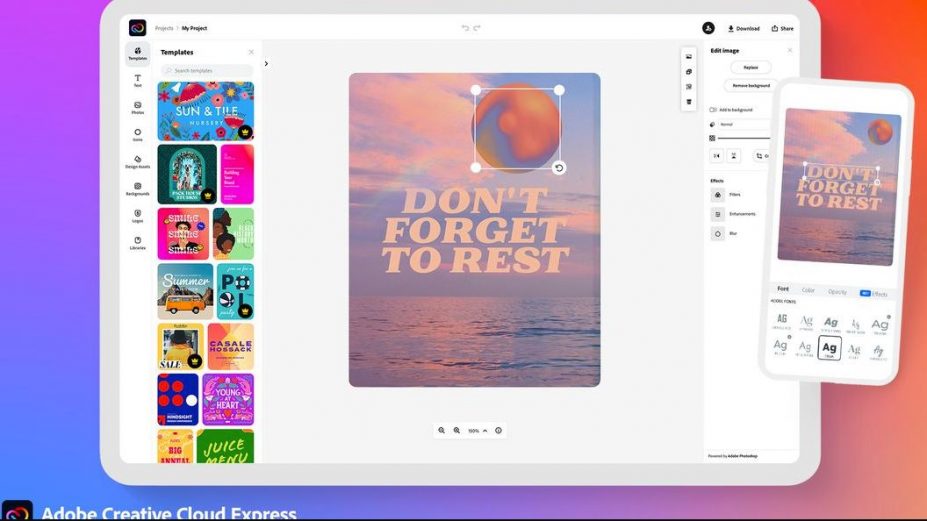The height and width of the screenshot is (521, 927).
Task: Click the Download button
Action: (x=743, y=28)
